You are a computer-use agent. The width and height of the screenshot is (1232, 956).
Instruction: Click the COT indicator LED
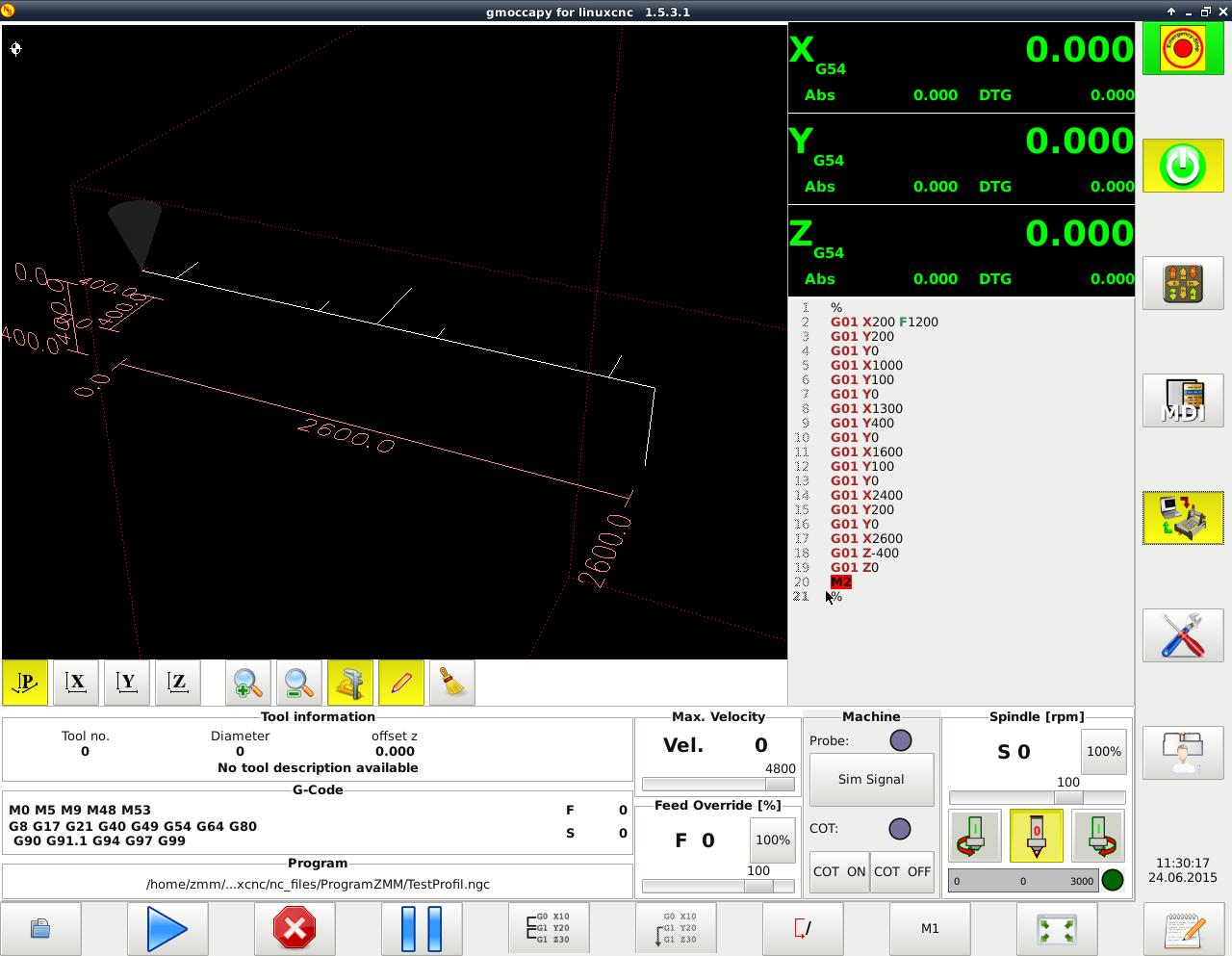click(900, 829)
